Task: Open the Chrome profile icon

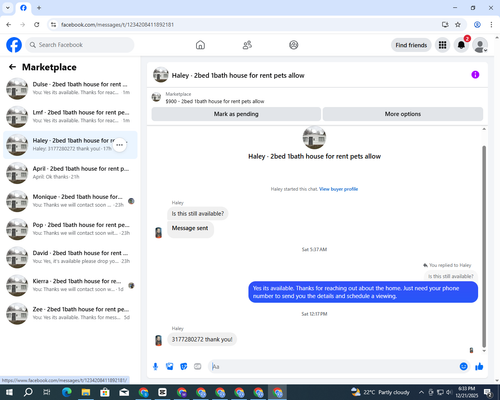Action: [477, 25]
